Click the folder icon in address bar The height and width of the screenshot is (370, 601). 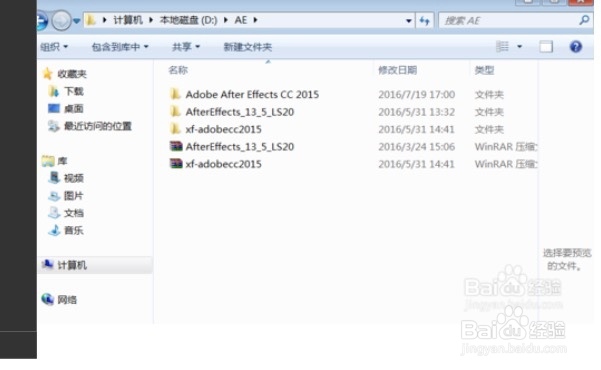coord(90,20)
